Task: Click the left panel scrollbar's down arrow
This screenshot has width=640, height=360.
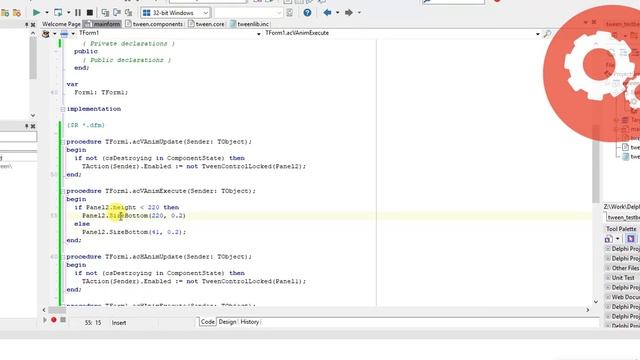Action: 33,116
